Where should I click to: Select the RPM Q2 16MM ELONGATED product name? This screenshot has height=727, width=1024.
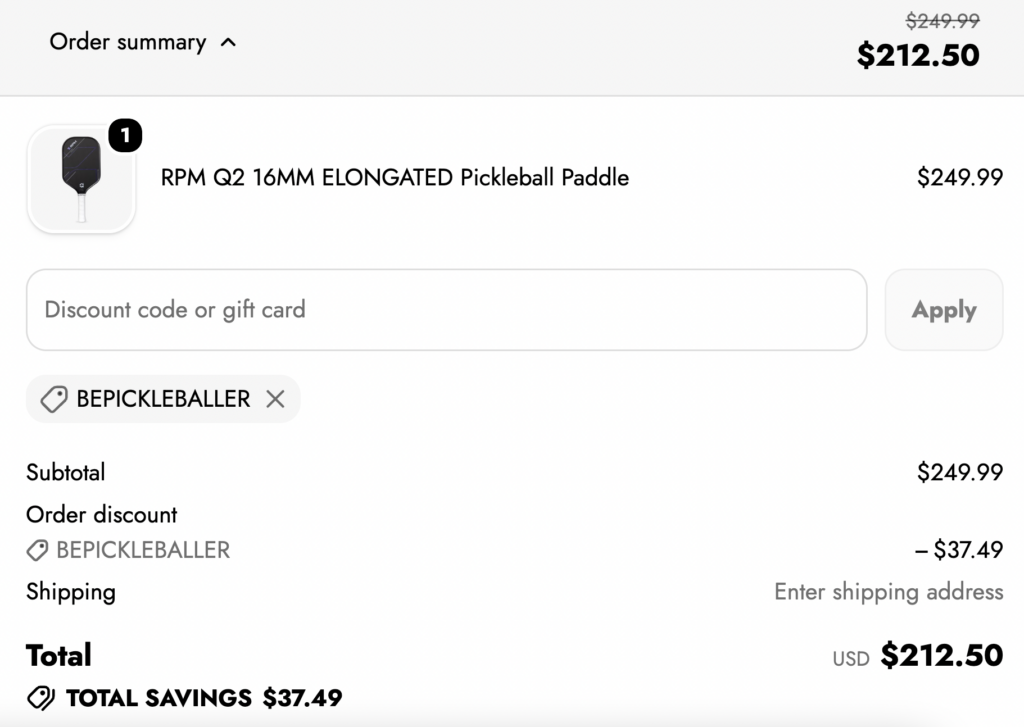(394, 178)
